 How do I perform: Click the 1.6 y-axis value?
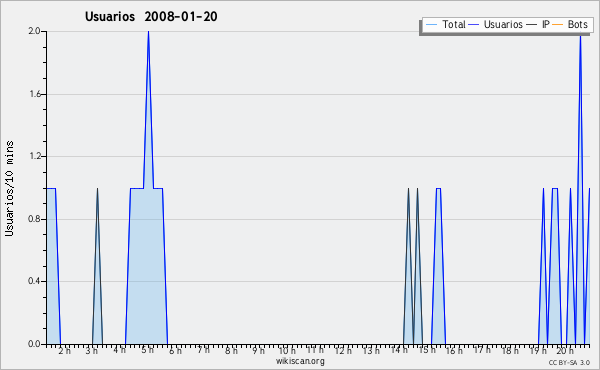coord(35,94)
